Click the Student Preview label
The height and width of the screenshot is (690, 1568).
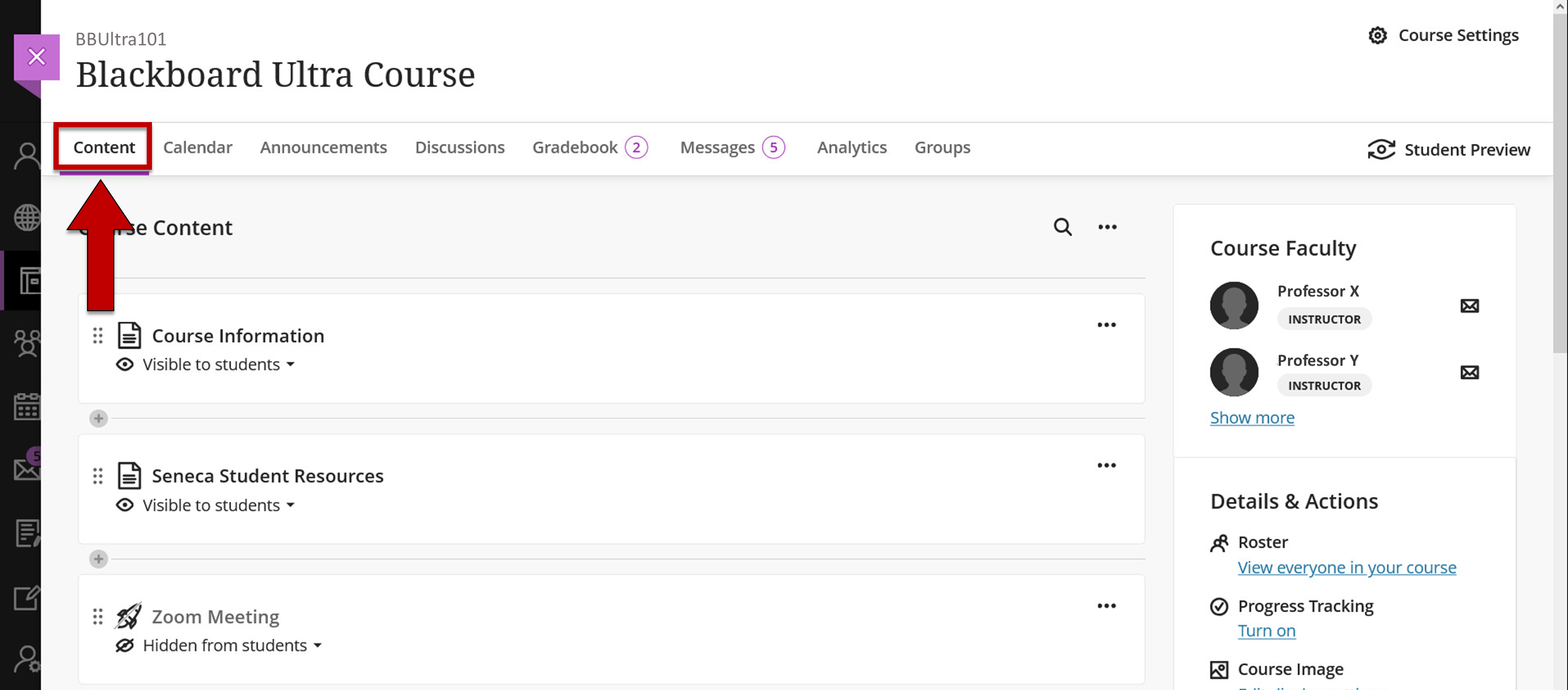1467,150
